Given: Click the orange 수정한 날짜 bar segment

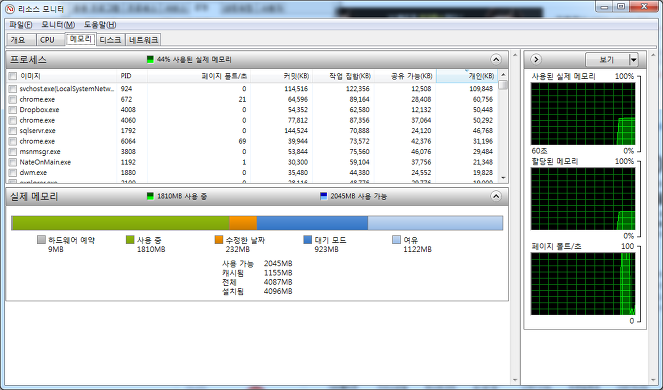Looking at the screenshot, I should click(x=243, y=223).
